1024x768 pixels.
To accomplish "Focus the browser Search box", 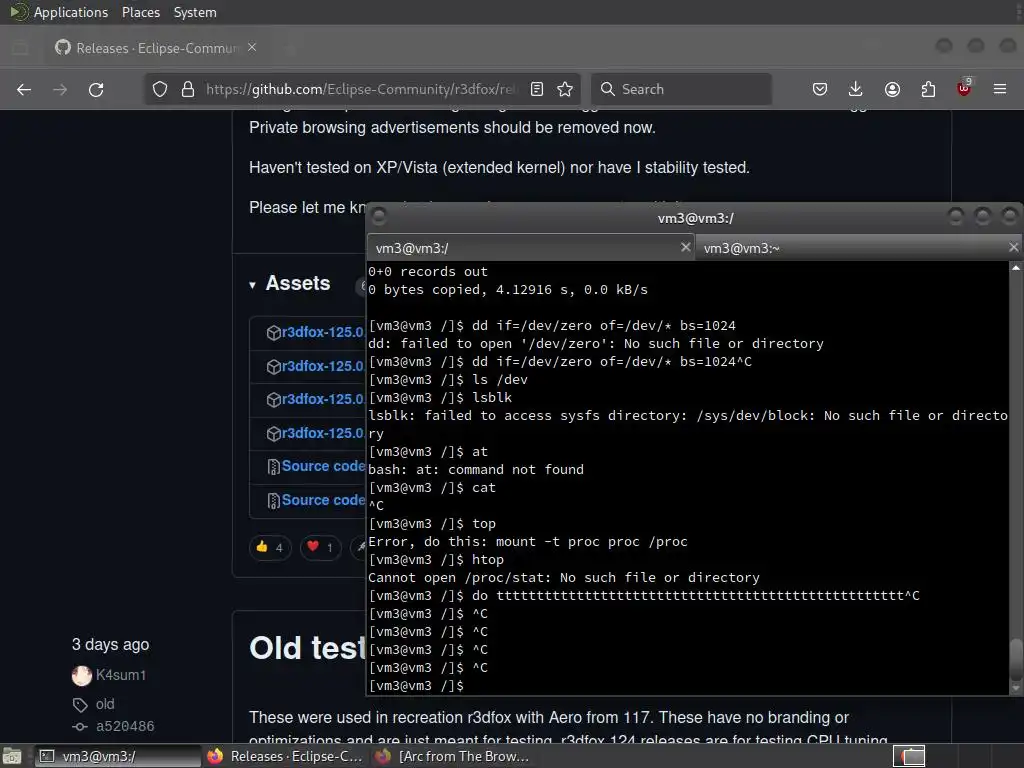I will (681, 89).
